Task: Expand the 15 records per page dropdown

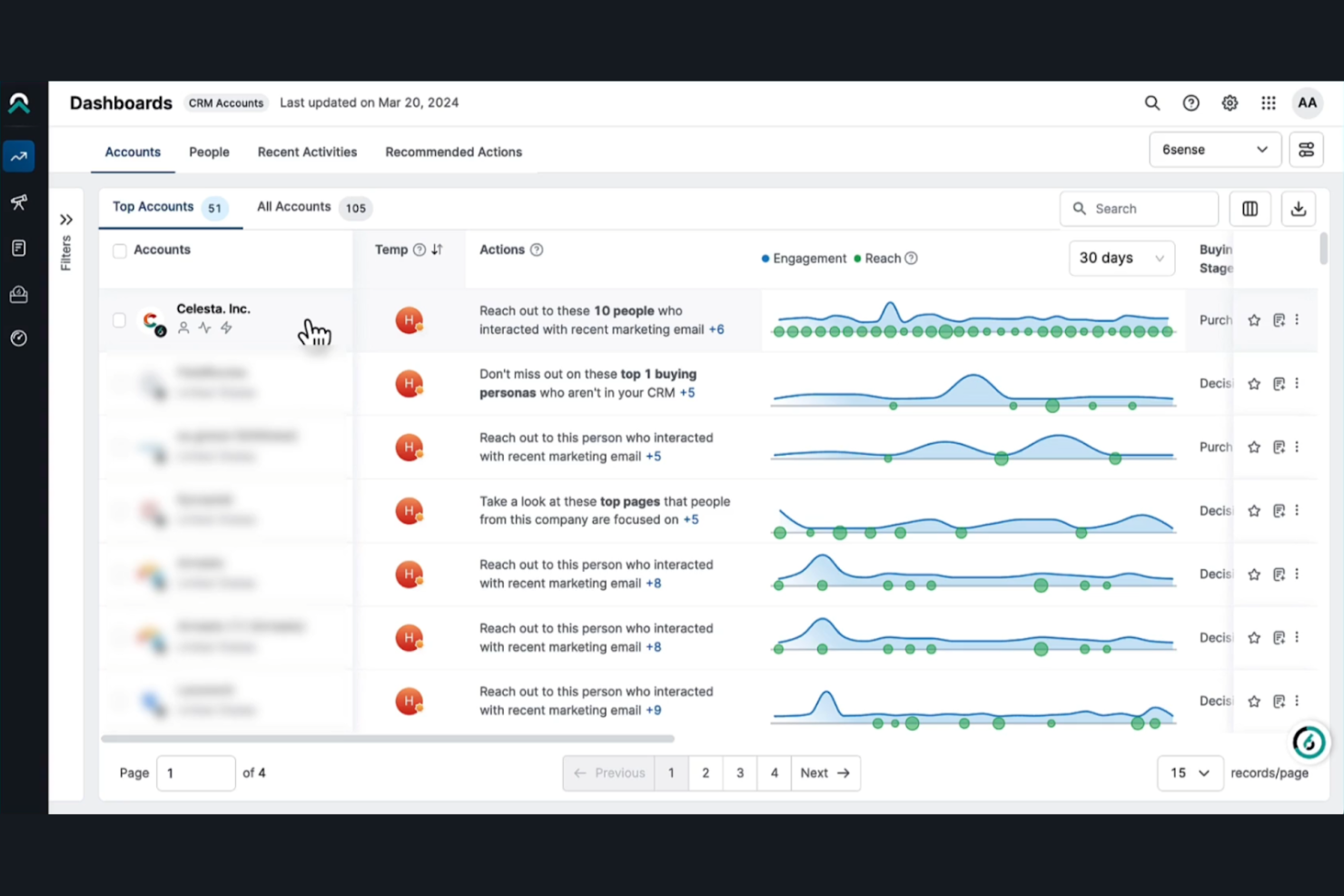Action: (1190, 773)
